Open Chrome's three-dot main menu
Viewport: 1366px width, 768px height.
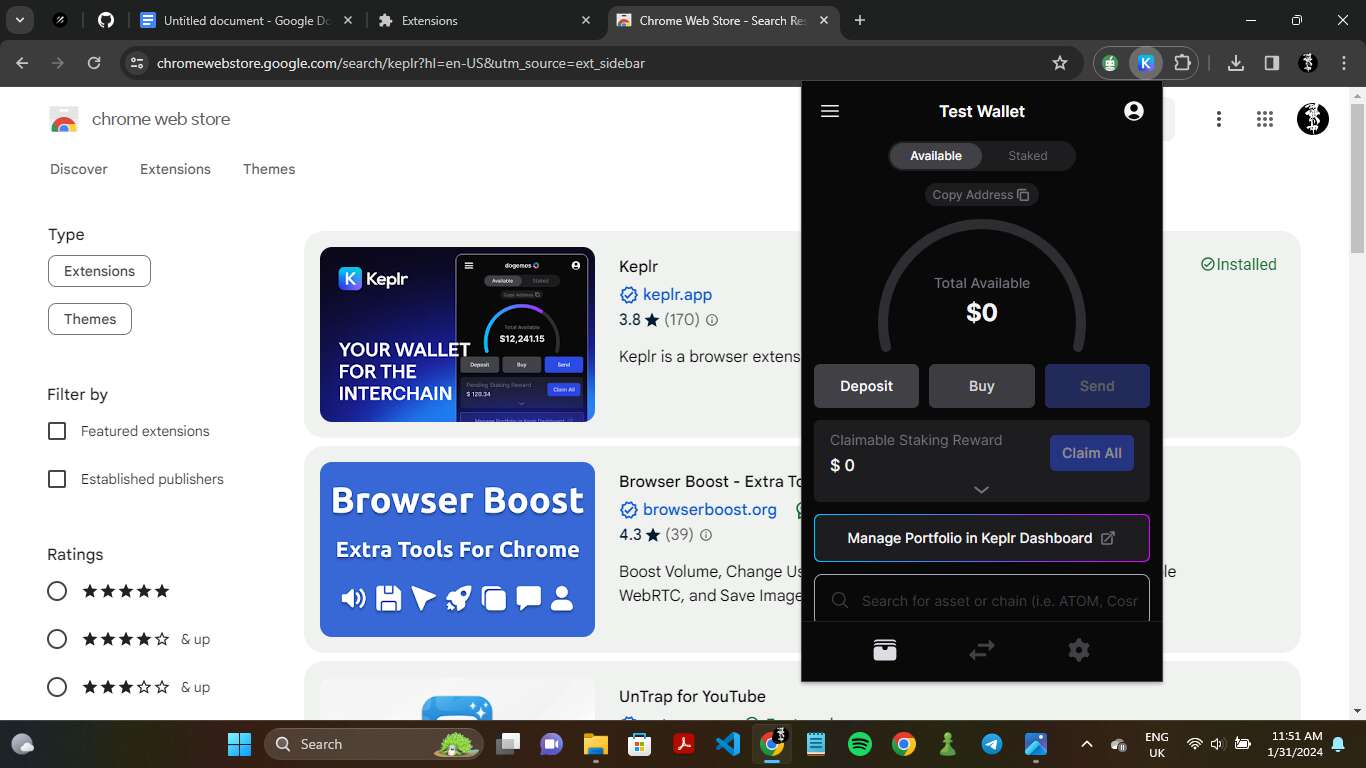(x=1343, y=63)
